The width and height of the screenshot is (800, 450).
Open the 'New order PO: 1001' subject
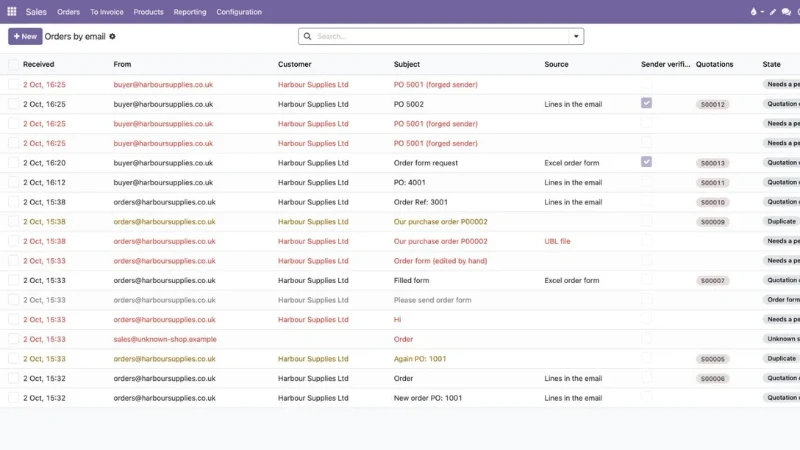pos(428,398)
